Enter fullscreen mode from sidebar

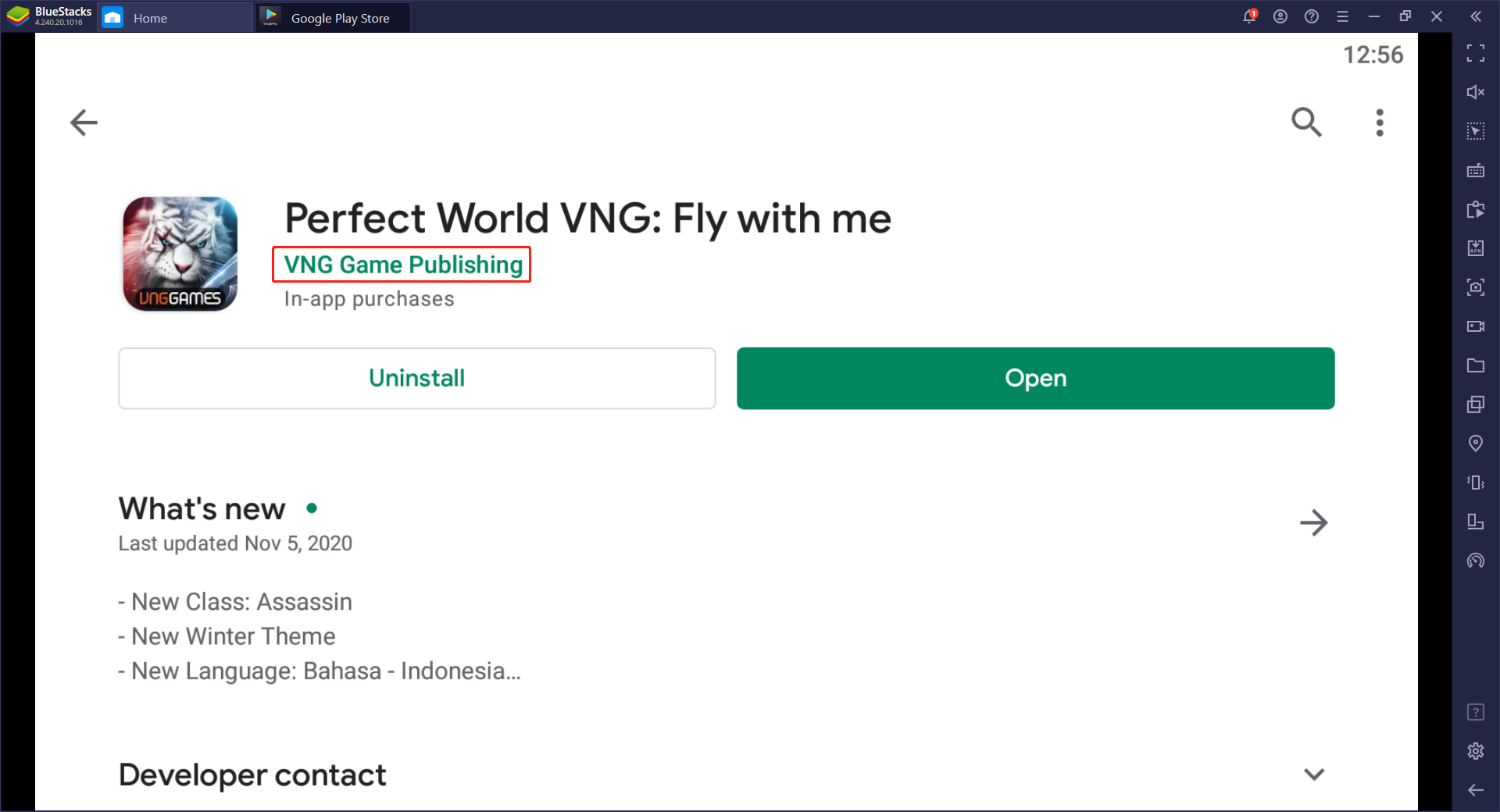[1476, 53]
